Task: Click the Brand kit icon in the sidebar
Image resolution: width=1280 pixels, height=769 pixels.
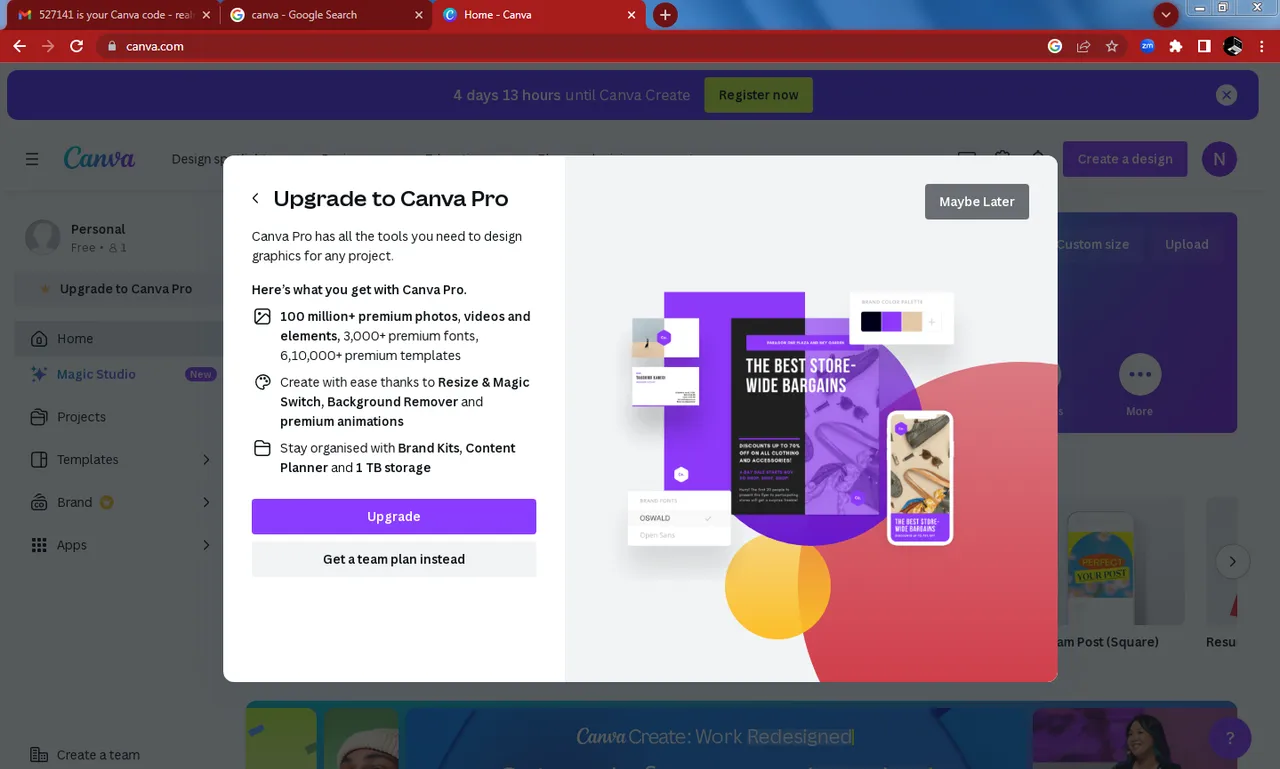Action: pos(39,503)
